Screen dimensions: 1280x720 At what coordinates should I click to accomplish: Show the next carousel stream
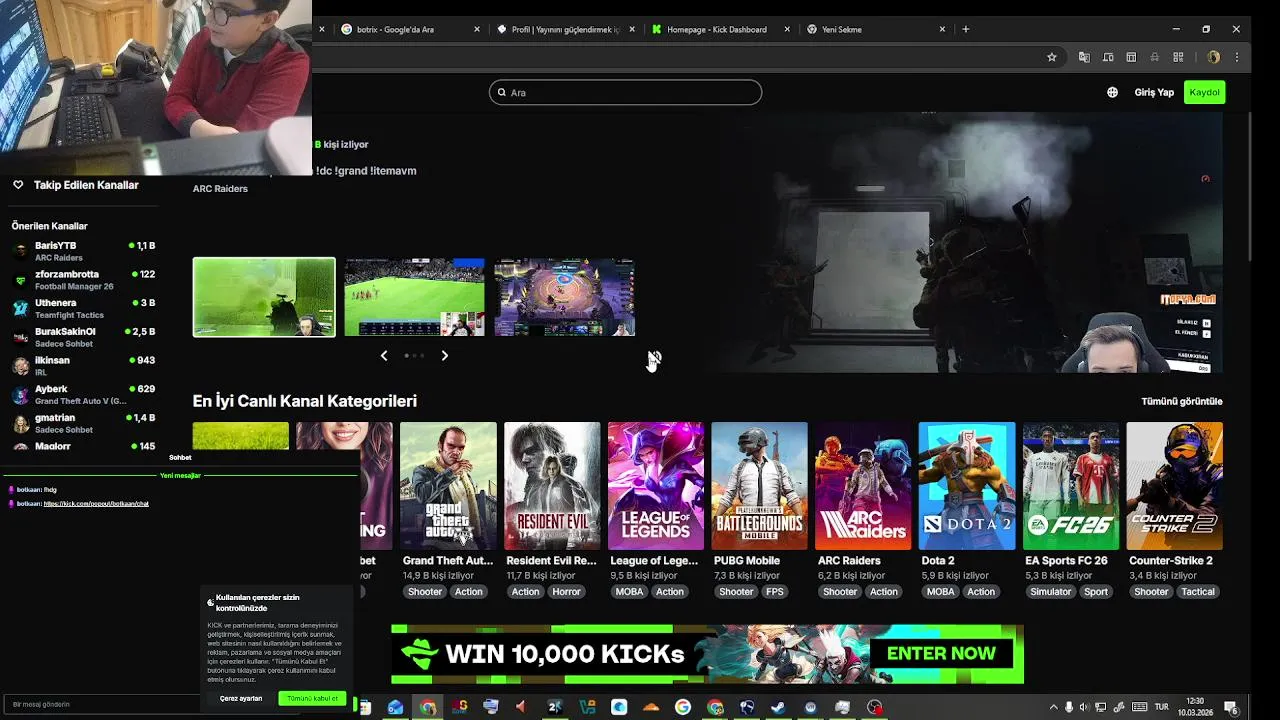point(445,355)
